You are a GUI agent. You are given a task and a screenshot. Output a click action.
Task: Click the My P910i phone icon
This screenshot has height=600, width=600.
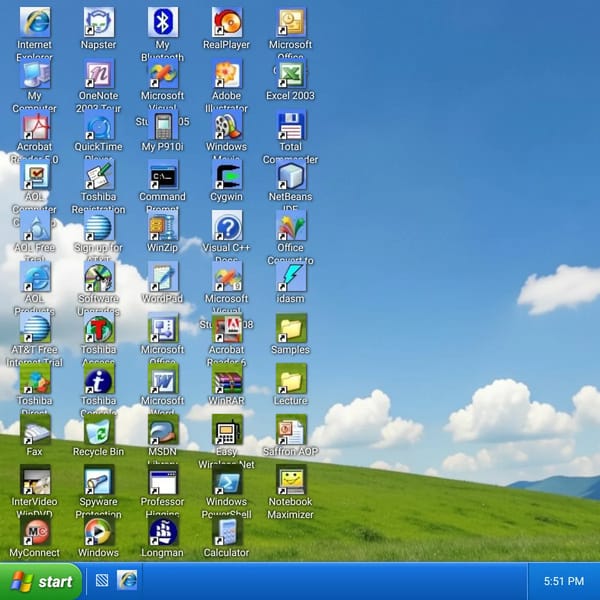163,125
